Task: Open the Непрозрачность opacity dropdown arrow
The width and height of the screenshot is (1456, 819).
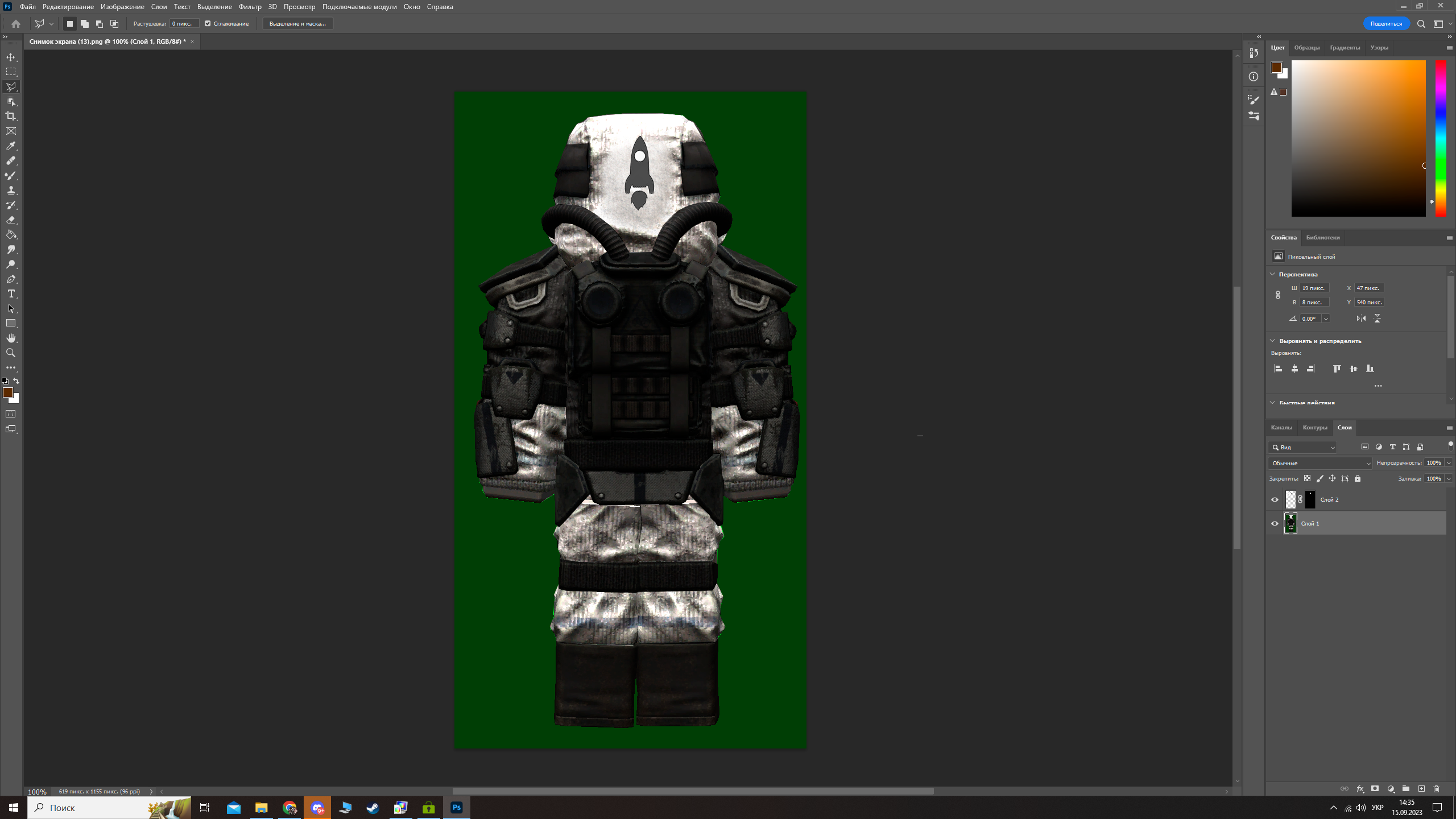Action: (1449, 463)
